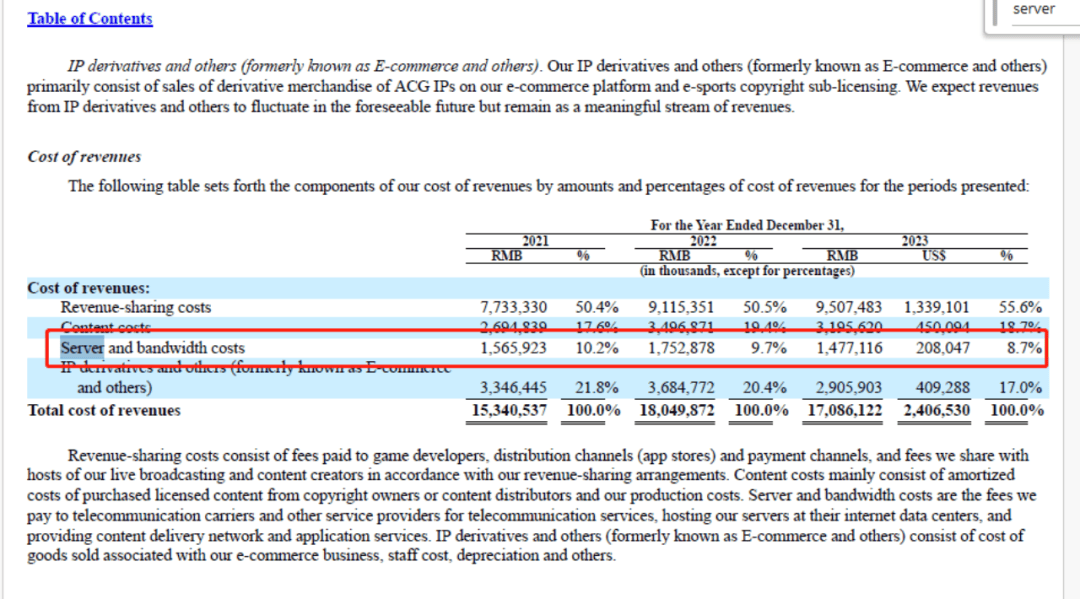Click the 1,565,923 server cost value
This screenshot has width=1080, height=599.
[x=513, y=348]
